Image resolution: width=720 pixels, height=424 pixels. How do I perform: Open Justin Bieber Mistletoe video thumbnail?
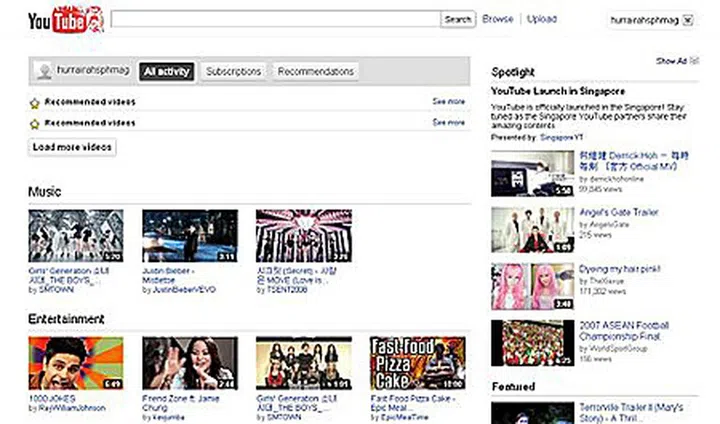[x=190, y=236]
